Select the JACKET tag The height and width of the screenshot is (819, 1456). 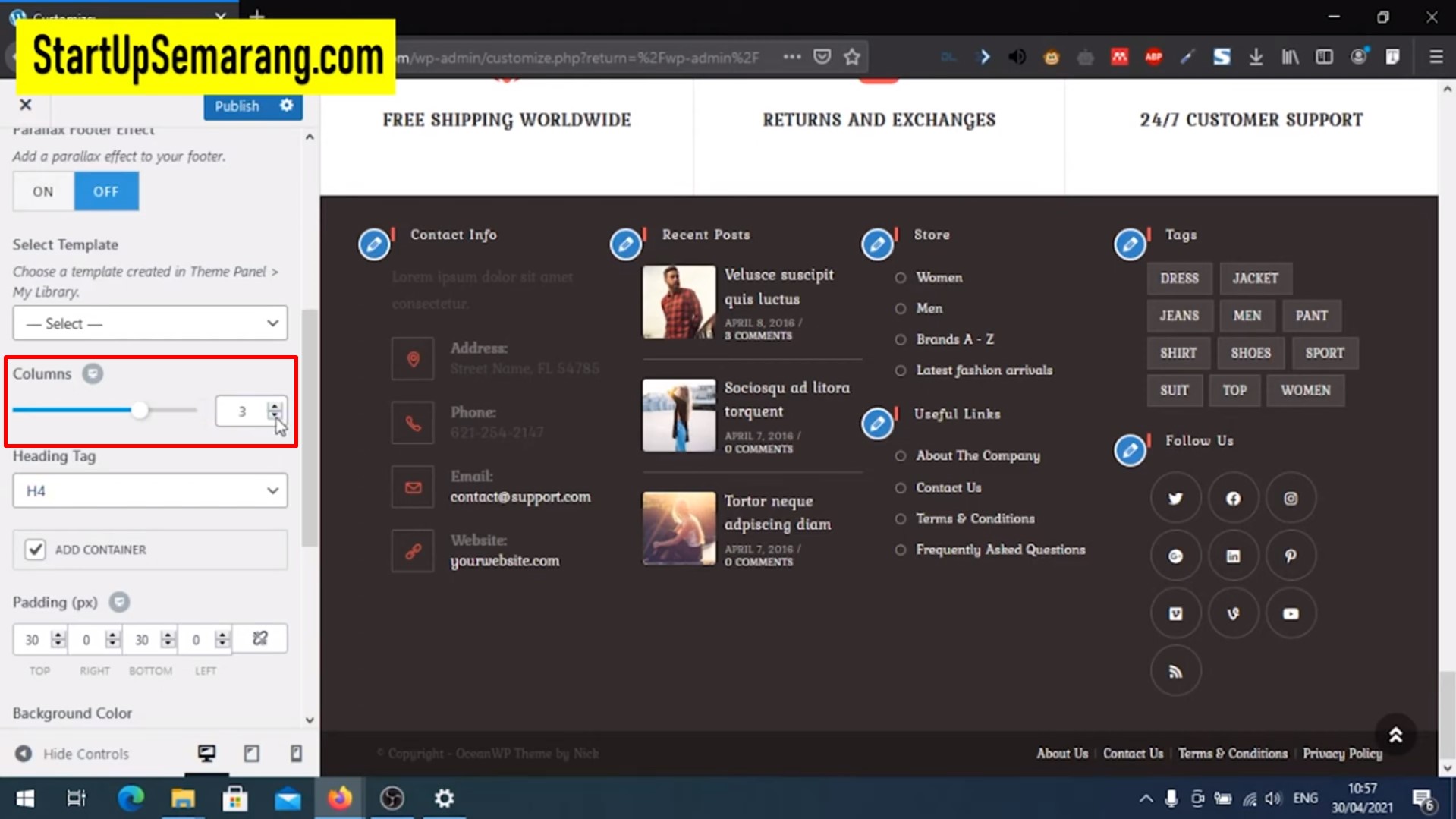coord(1255,278)
